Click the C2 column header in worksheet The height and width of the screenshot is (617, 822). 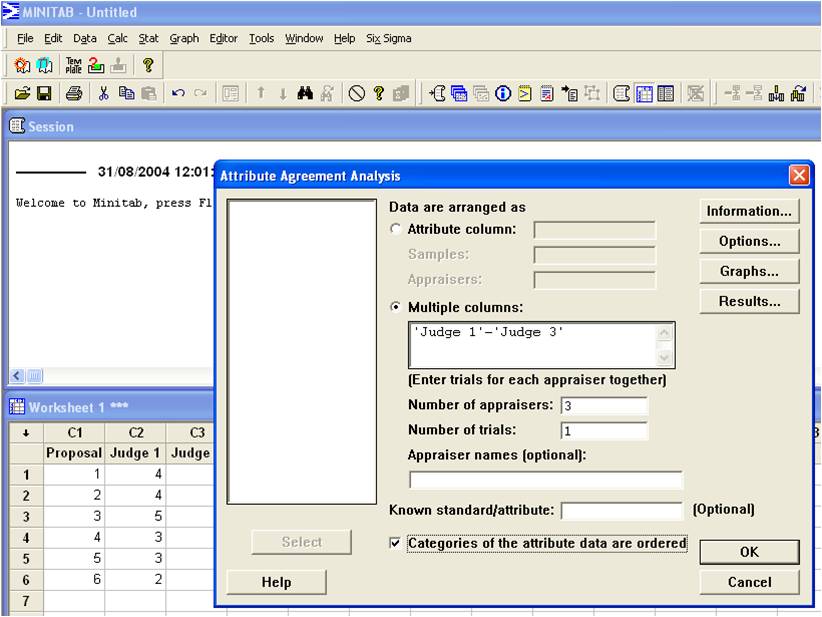point(135,433)
